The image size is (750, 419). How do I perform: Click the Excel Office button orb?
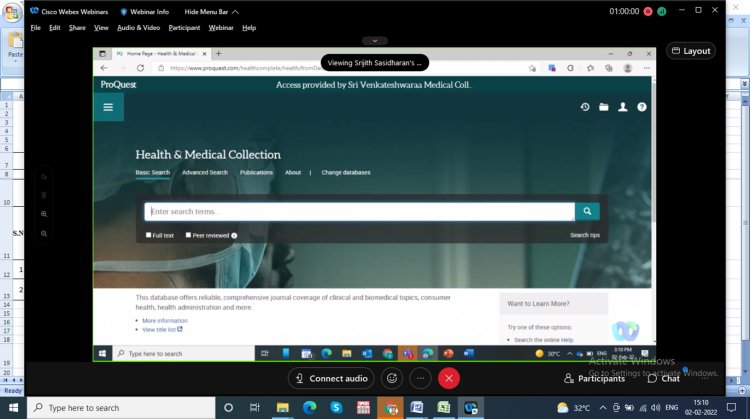point(11,12)
